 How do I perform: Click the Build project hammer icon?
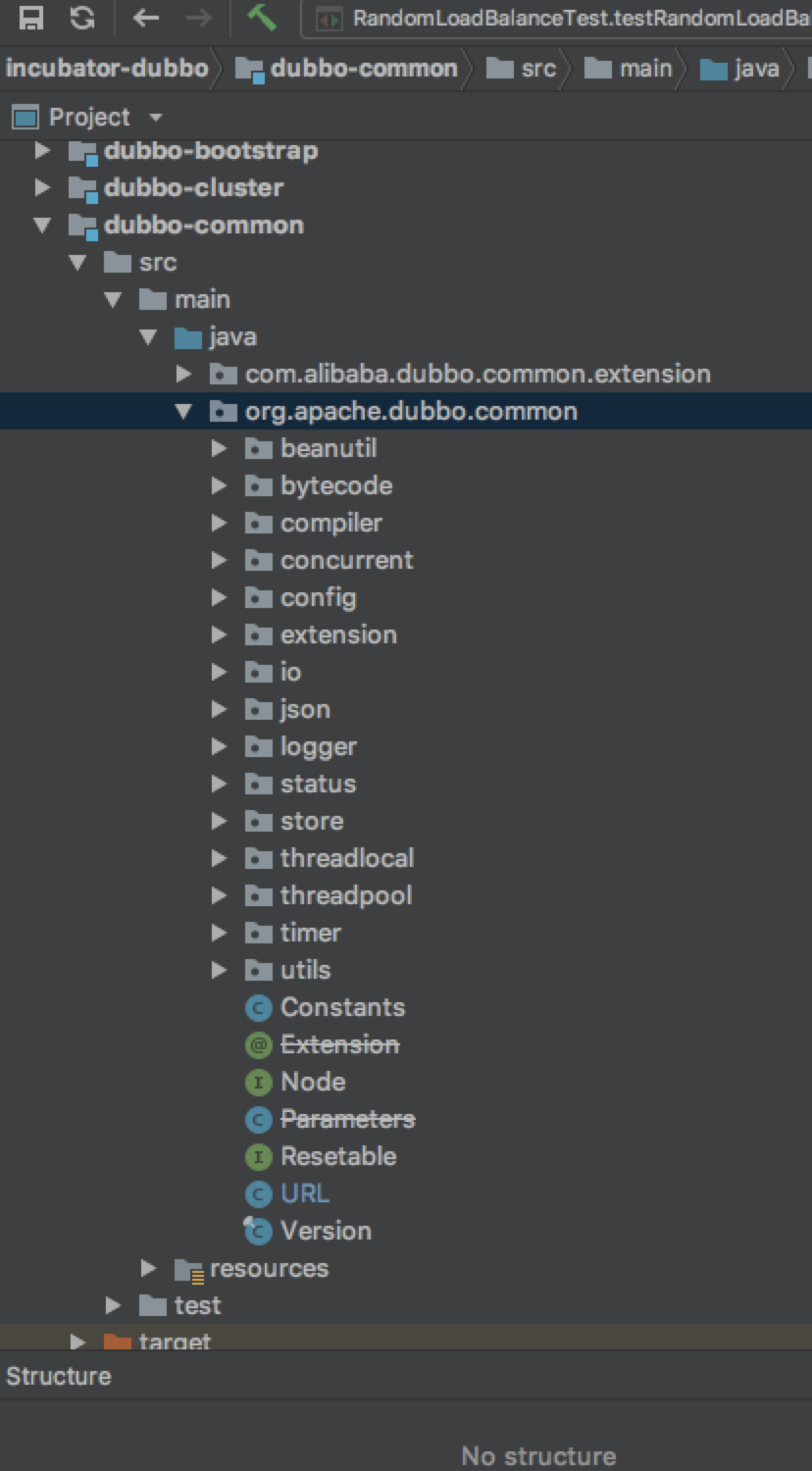pos(261,18)
